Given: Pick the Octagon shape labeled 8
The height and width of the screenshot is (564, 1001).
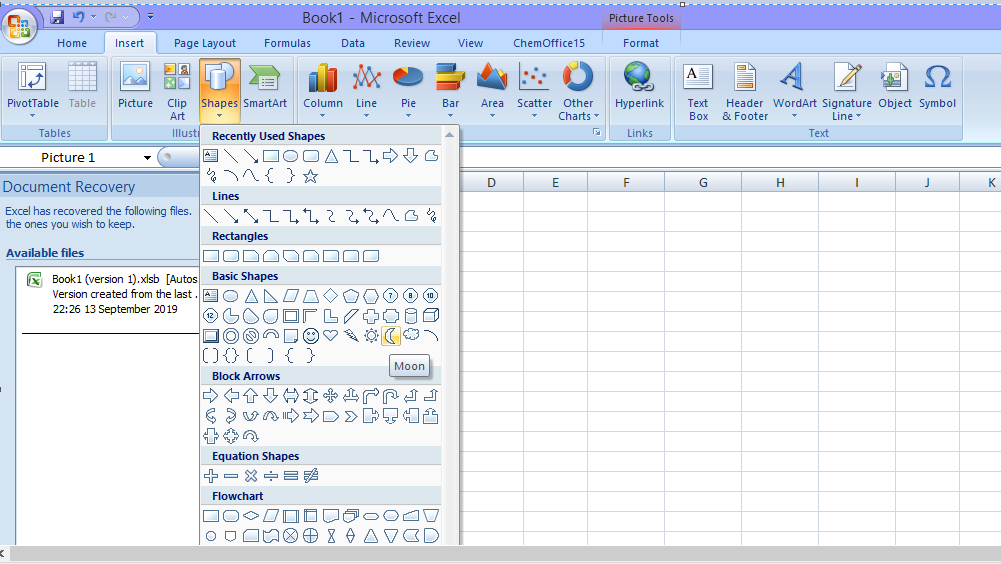Looking at the screenshot, I should [410, 296].
